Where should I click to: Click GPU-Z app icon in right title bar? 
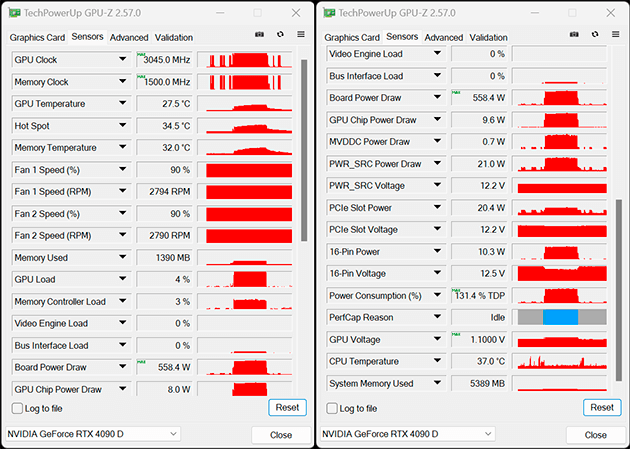329,13
